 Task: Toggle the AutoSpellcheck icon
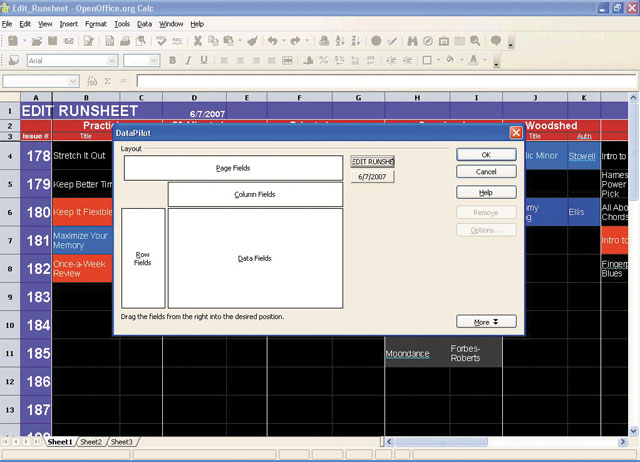tap(177, 41)
